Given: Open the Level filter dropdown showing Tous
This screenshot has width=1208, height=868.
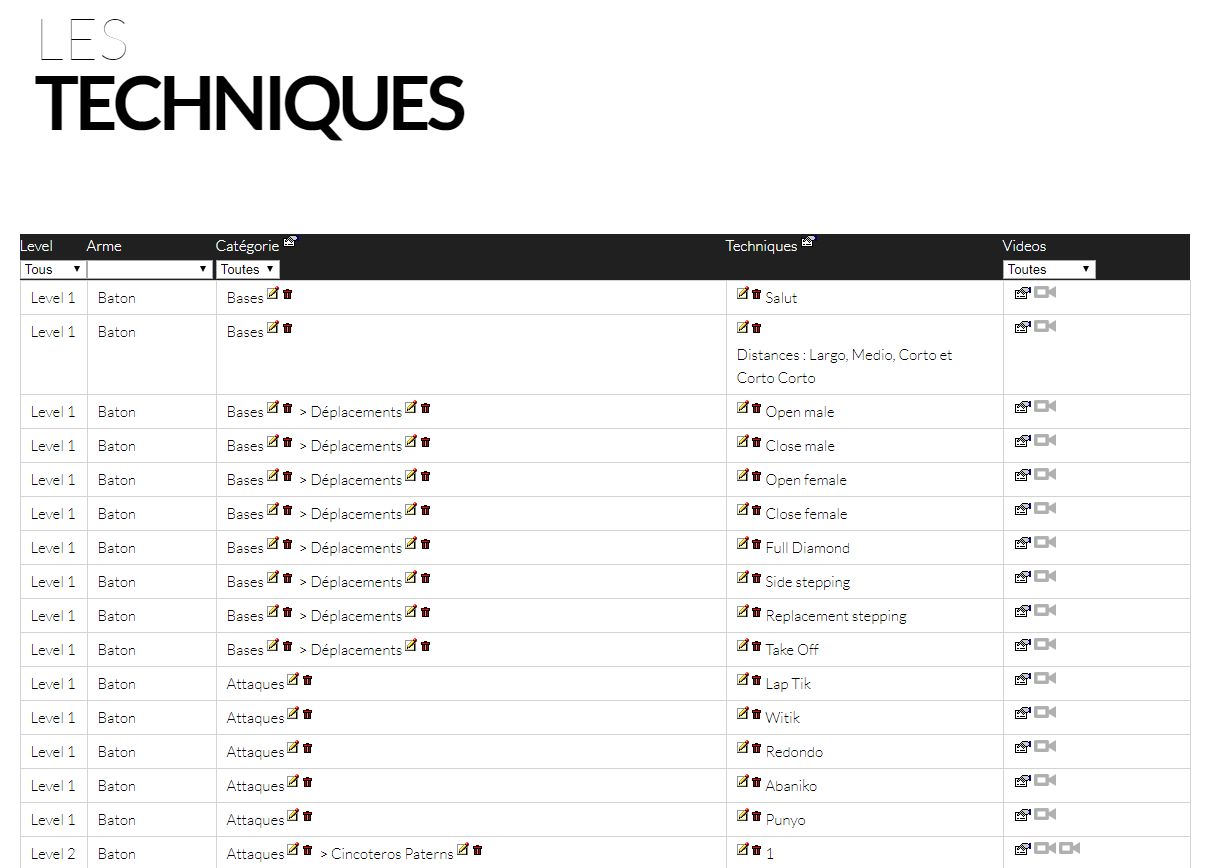Looking at the screenshot, I should (53, 269).
